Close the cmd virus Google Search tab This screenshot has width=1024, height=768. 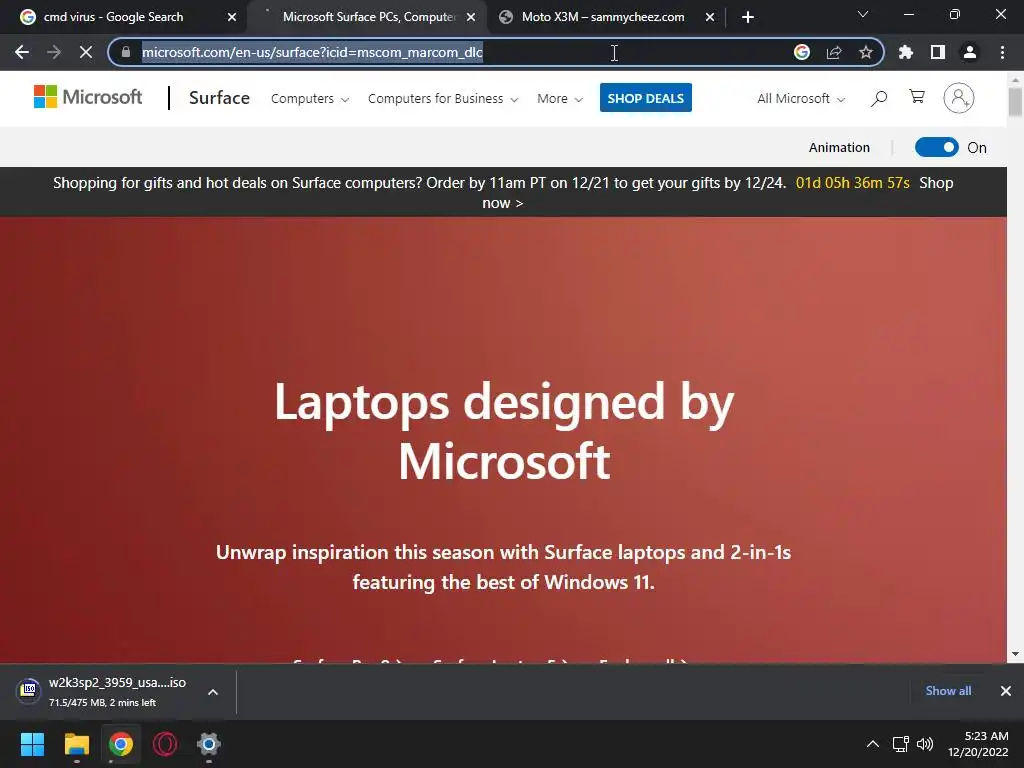[232, 17]
